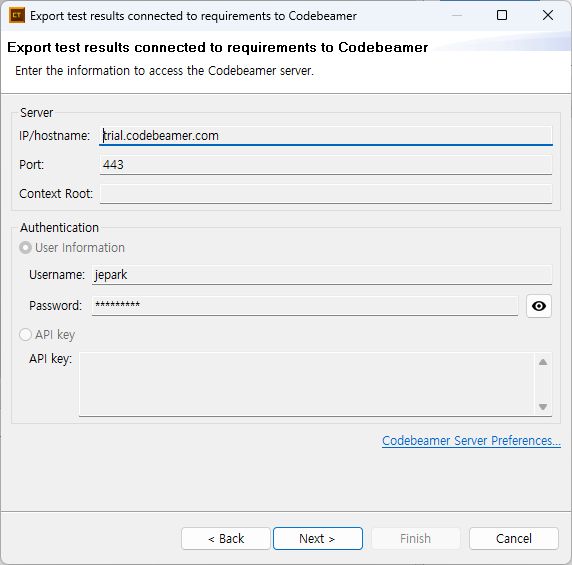
Task: Close the export dialog window
Action: click(548, 15)
